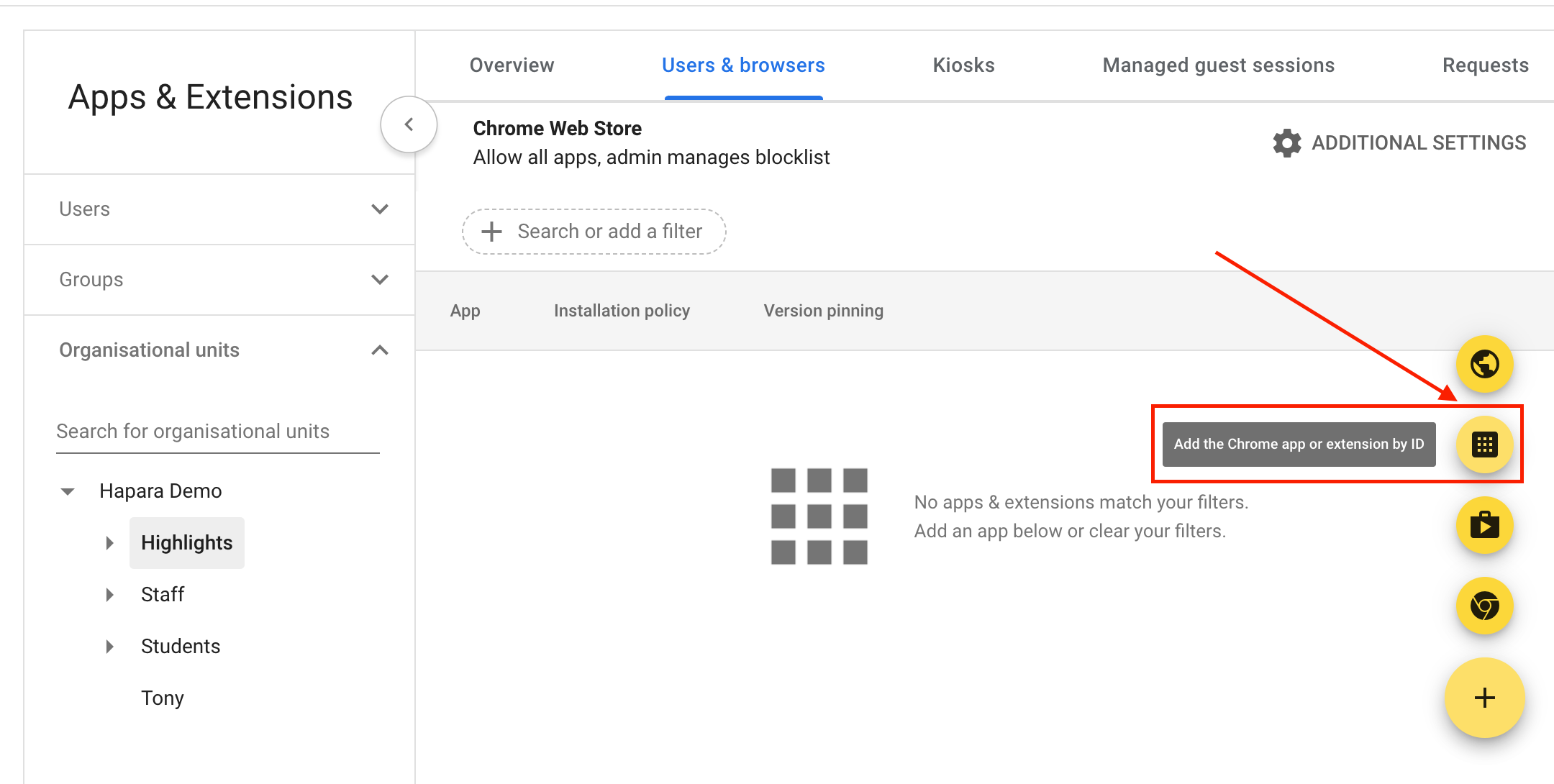Open the Chrome Web Store icon to add app
This screenshot has width=1554, height=784.
tap(1484, 606)
